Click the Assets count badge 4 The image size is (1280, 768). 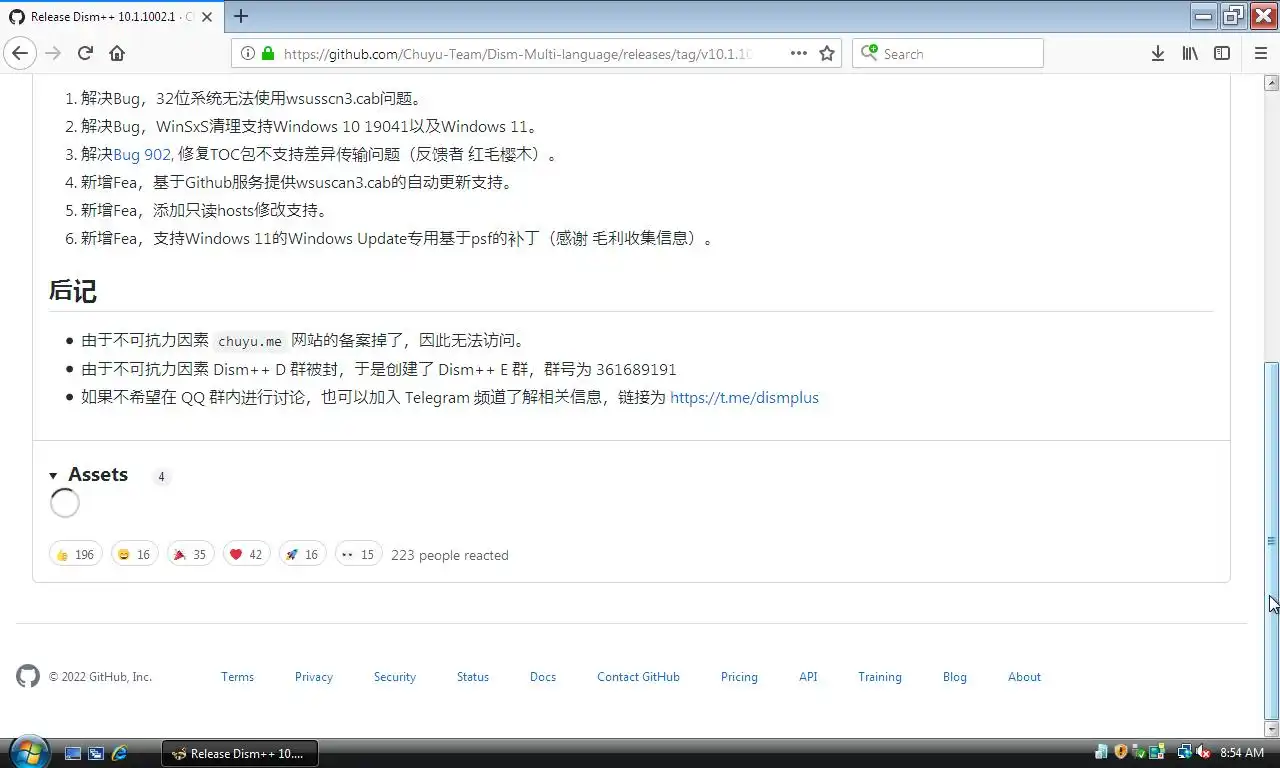click(161, 477)
